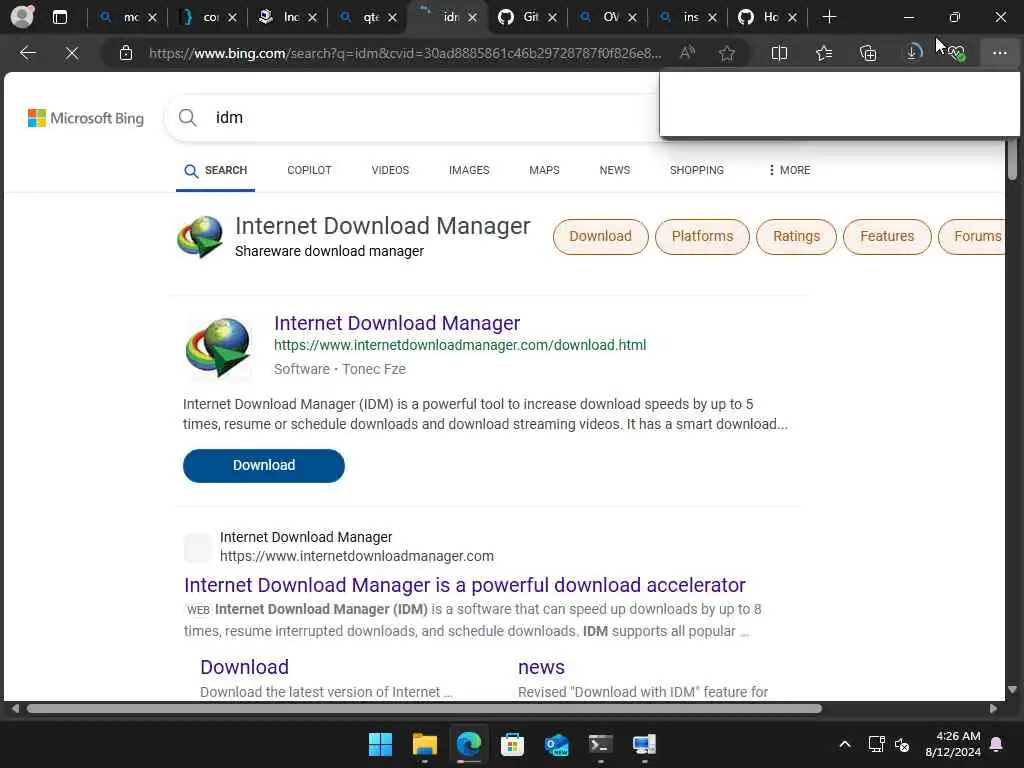Expand the MORE search categories menu
1024x768 pixels.
click(789, 170)
